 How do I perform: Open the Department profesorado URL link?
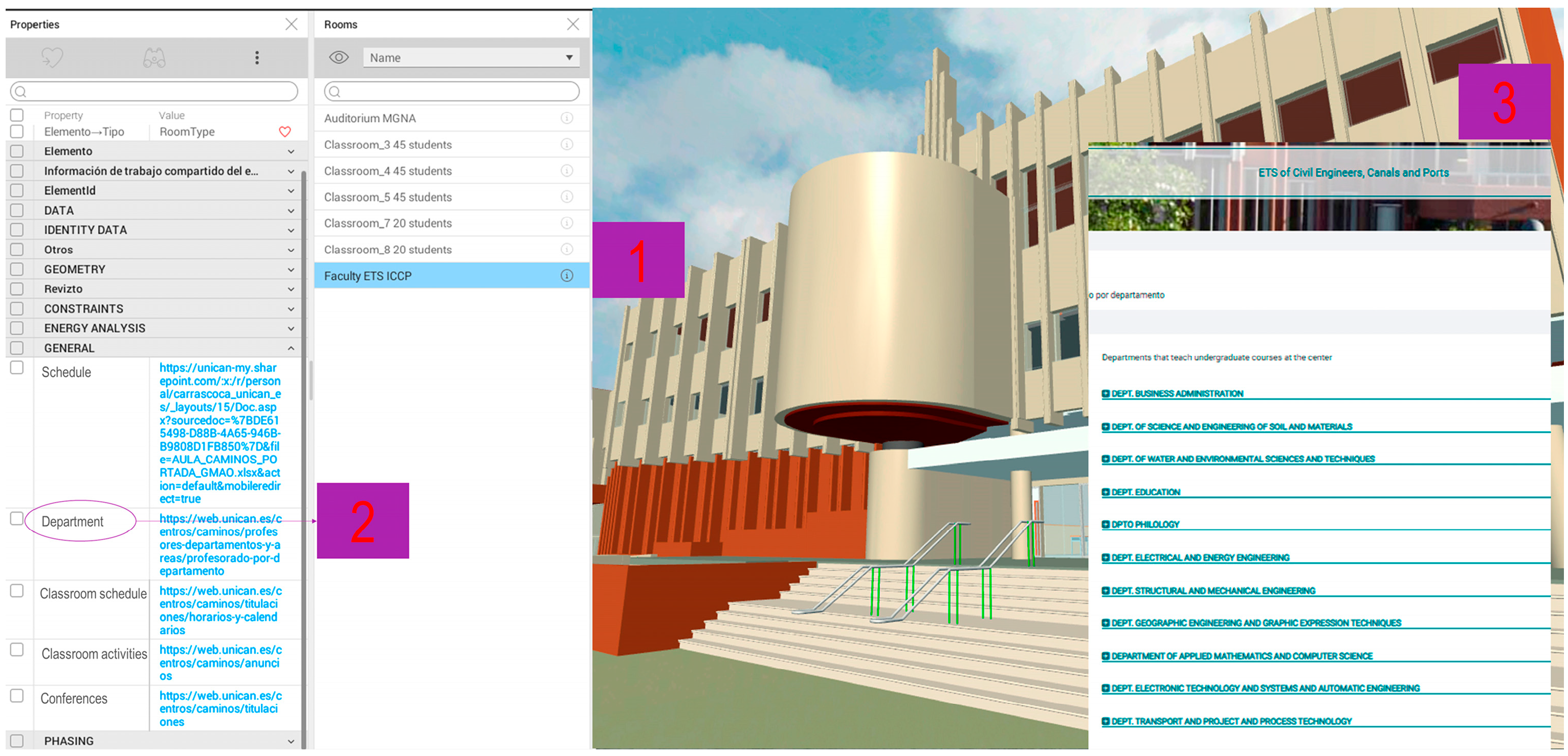pos(220,545)
